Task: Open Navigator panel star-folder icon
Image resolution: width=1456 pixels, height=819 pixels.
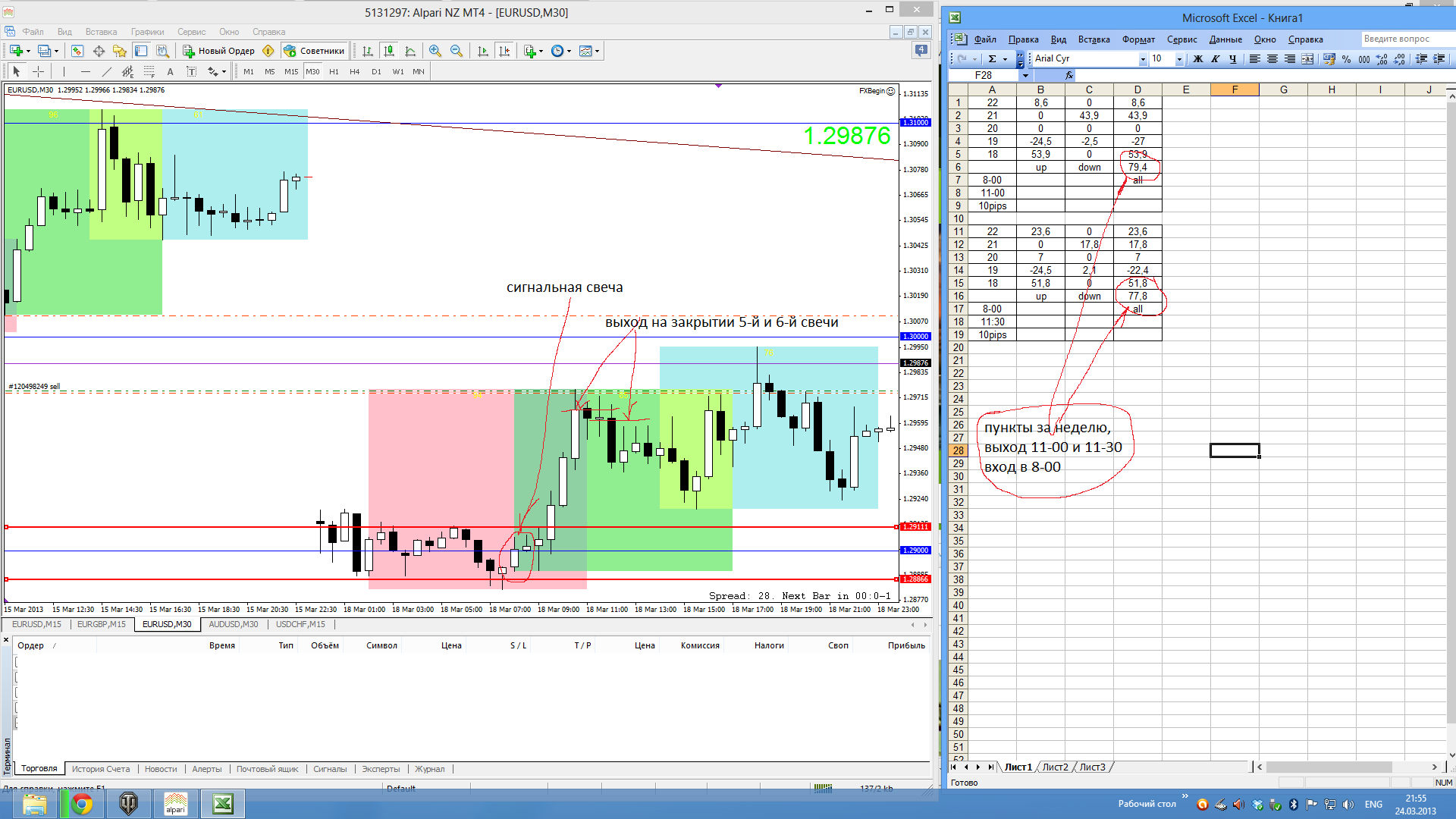Action: click(x=120, y=51)
